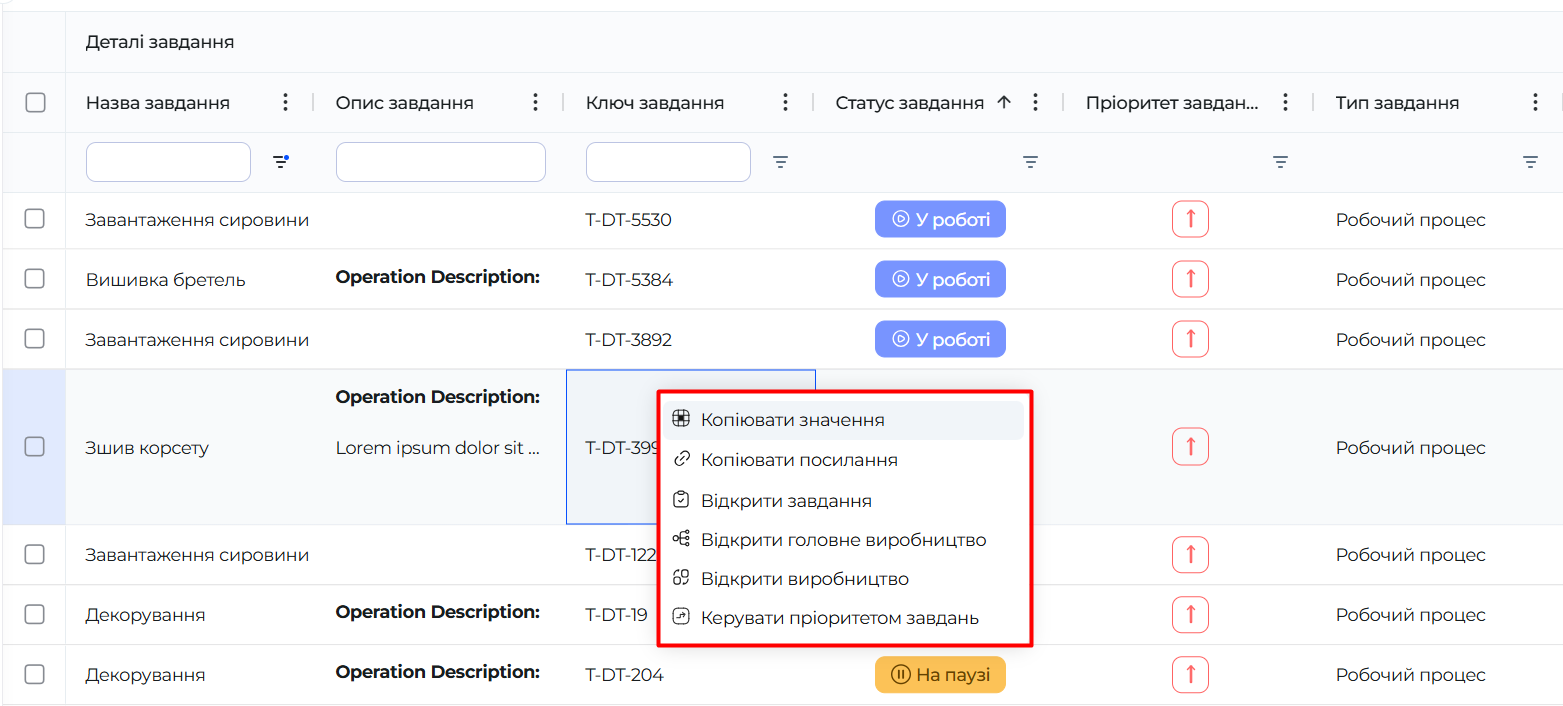The width and height of the screenshot is (1563, 706).
Task: Click priority arrow icon in Зшив корсету row
Action: coord(1190,447)
